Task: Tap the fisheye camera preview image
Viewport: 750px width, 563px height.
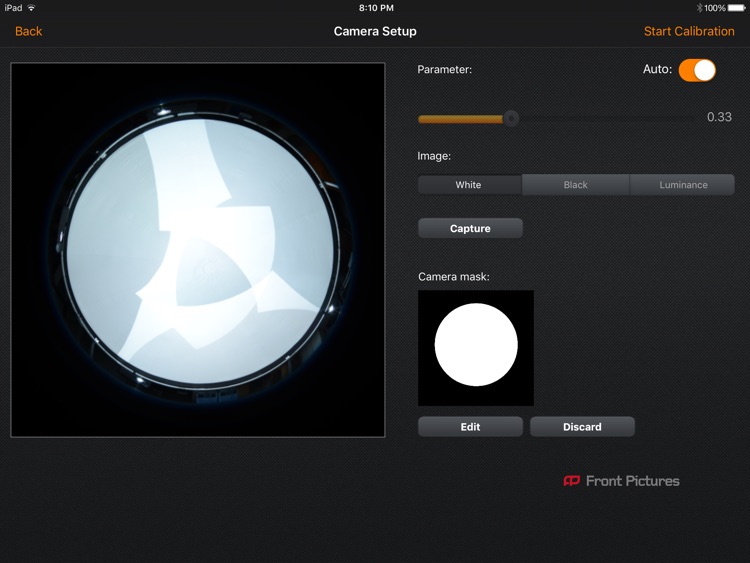Action: point(198,250)
